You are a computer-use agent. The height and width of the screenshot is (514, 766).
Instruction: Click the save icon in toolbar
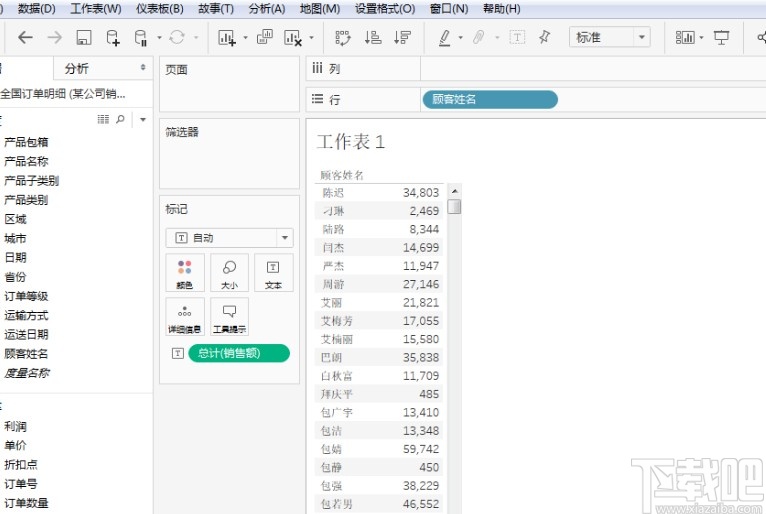tap(84, 37)
